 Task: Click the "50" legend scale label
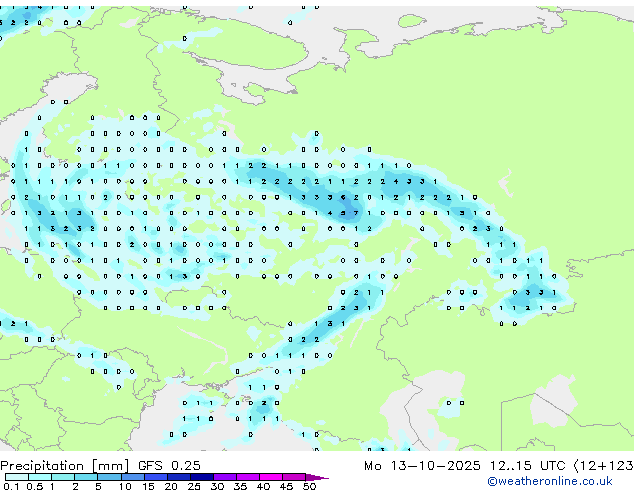tap(309, 486)
